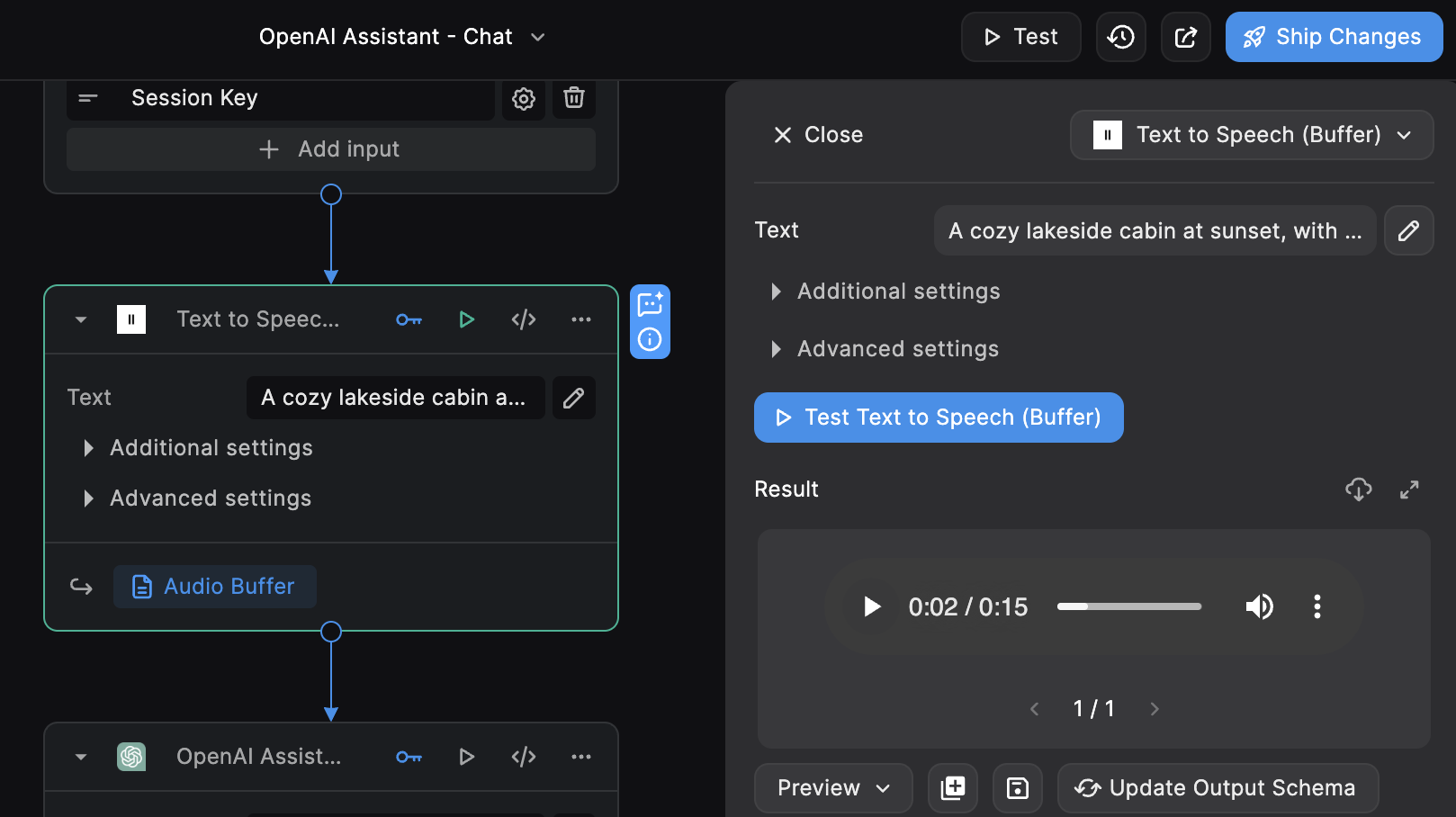Viewport: 1456px width, 817px height.
Task: Open Text to Speech (Buffer) node selector
Action: coord(1252,135)
